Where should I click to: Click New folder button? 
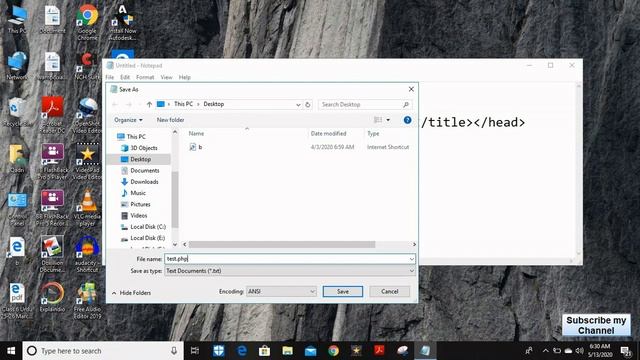(x=170, y=120)
